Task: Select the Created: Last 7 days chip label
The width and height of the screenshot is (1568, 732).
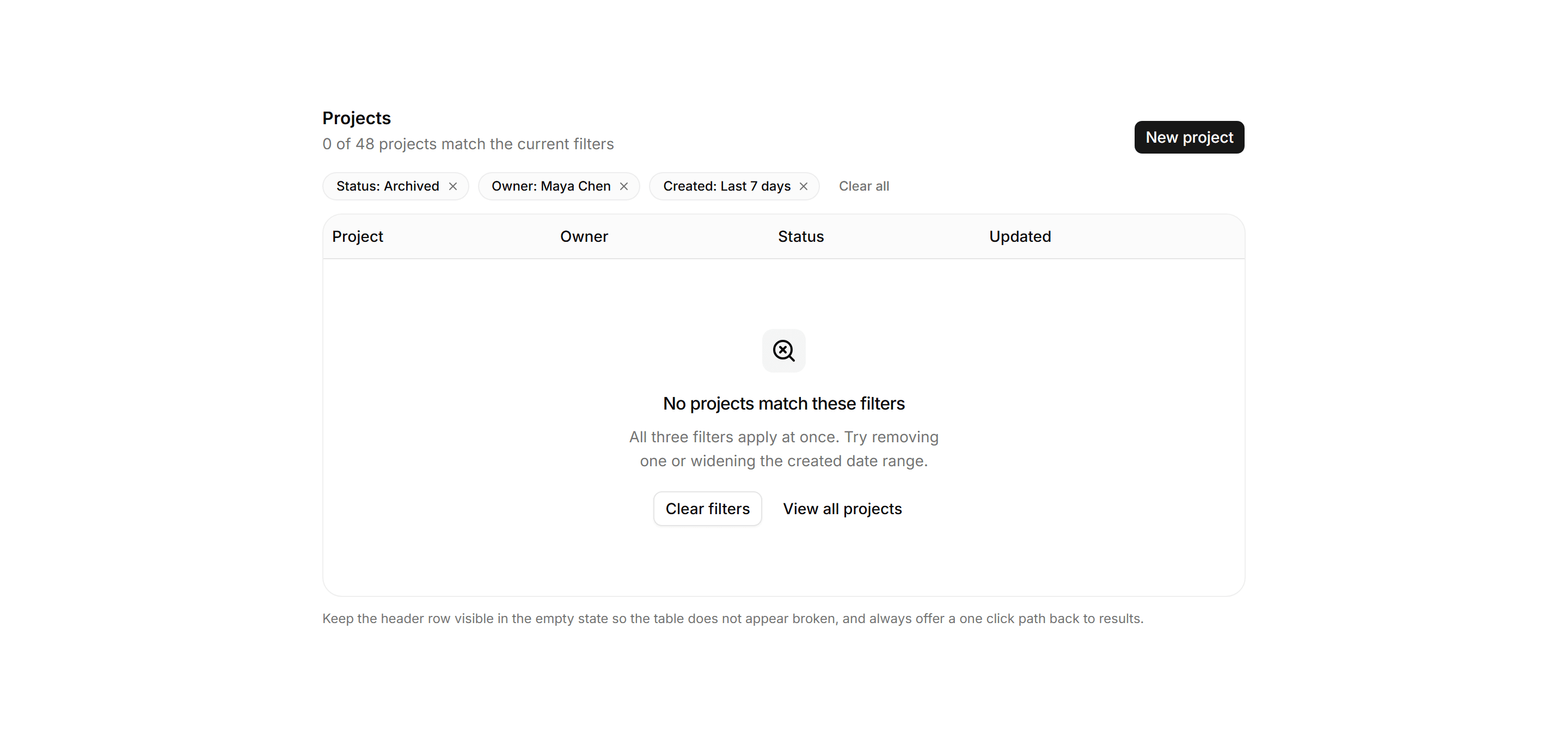Action: [x=727, y=186]
